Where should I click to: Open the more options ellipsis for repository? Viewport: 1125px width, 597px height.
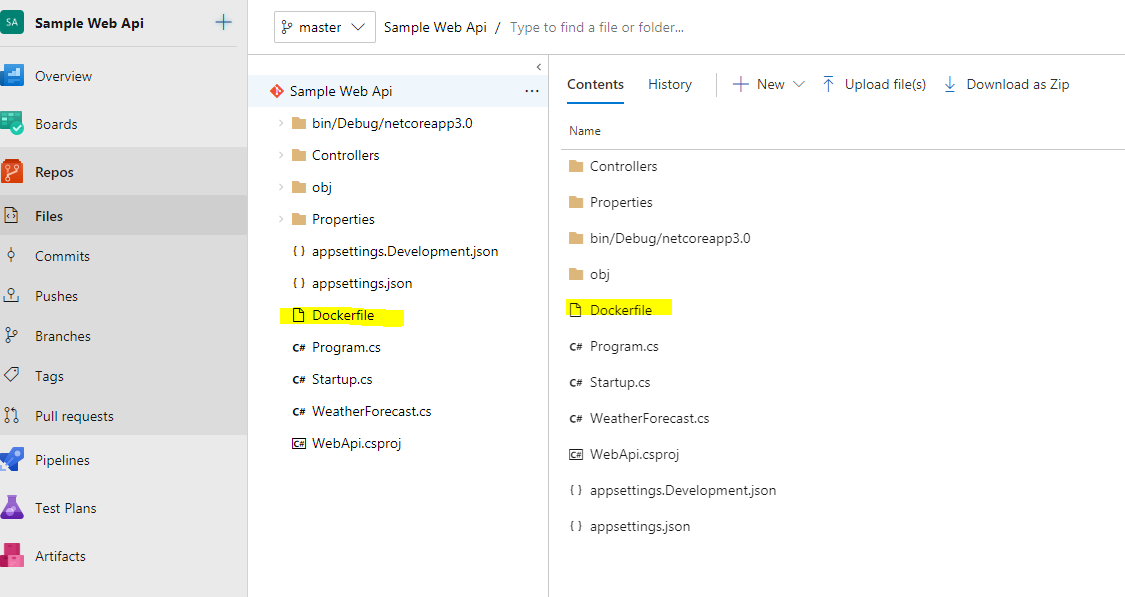point(532,91)
